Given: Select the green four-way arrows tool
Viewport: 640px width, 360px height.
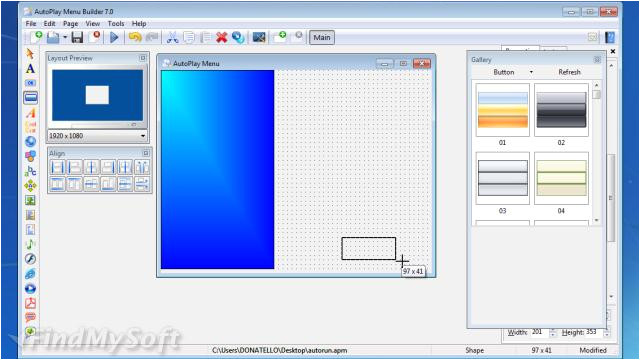Looking at the screenshot, I should 30,186.
